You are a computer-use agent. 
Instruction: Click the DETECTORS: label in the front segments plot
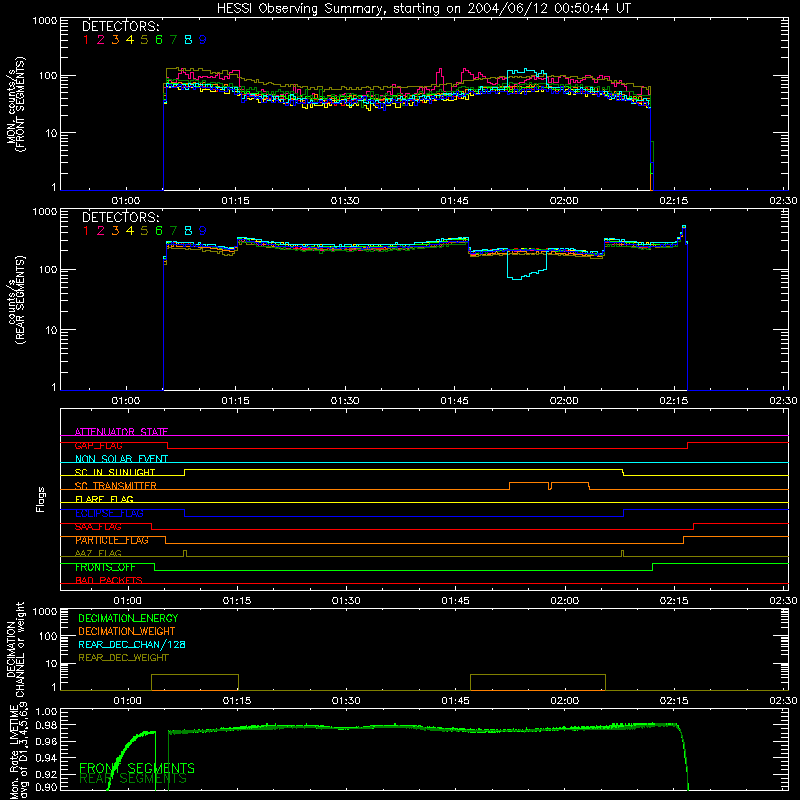(x=120, y=26)
